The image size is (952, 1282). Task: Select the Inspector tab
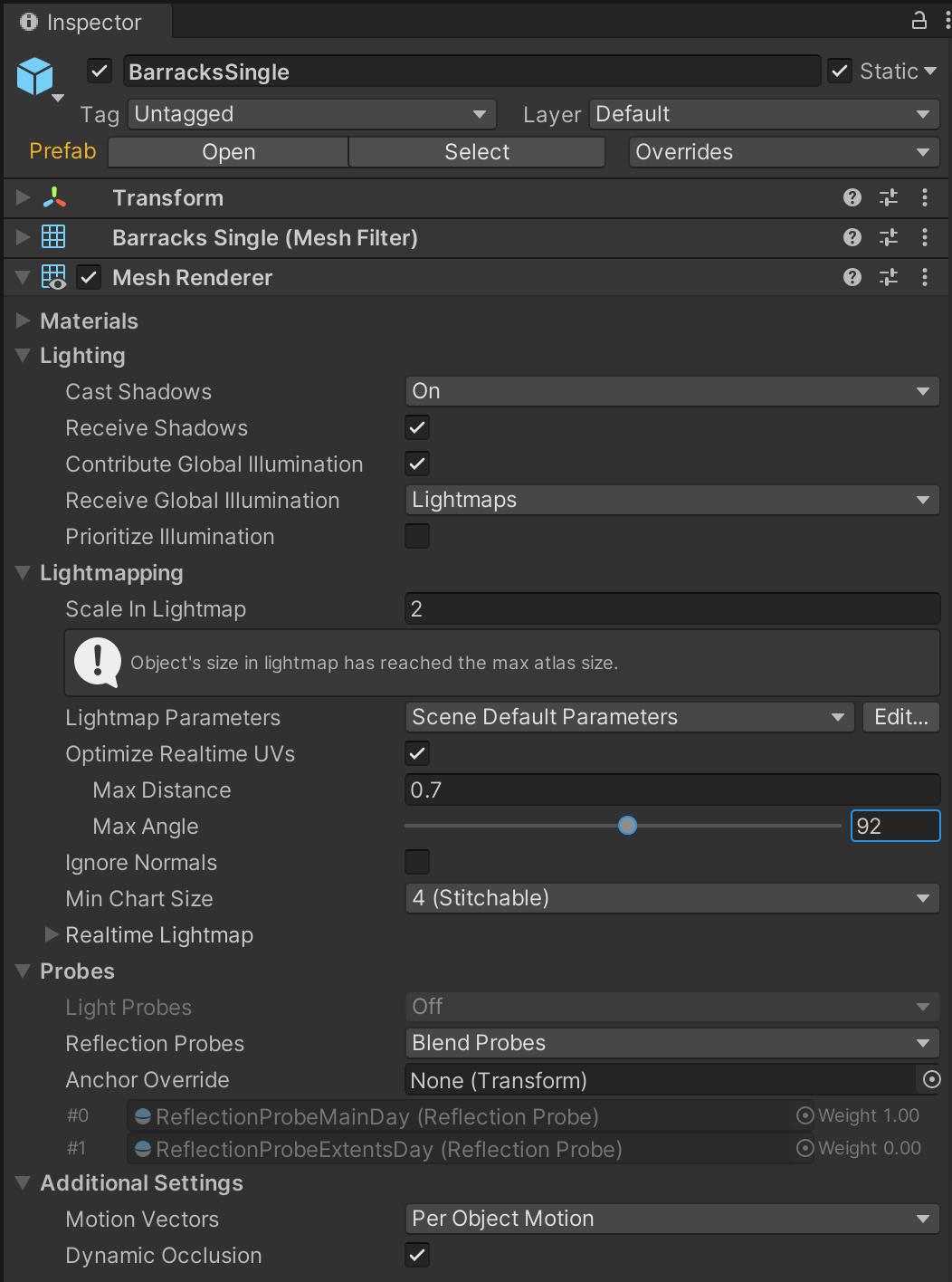(x=81, y=22)
